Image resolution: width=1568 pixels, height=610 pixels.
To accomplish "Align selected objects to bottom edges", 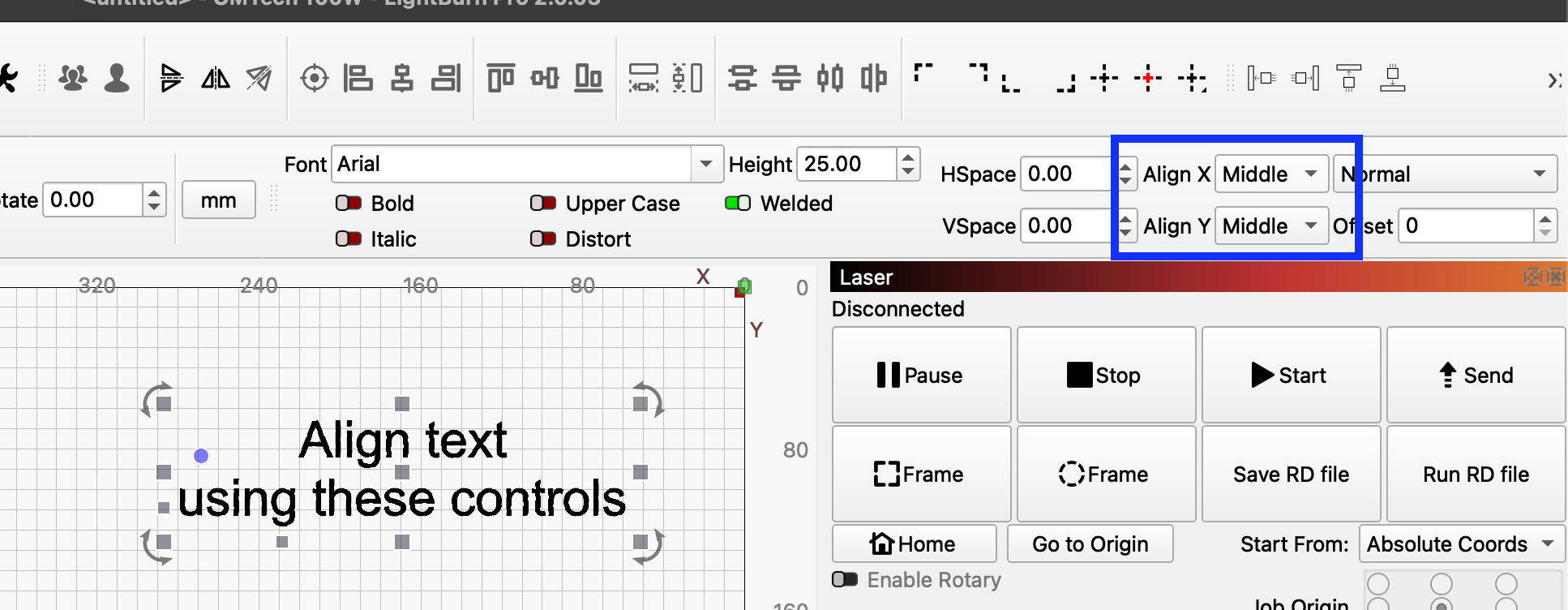I will click(x=589, y=78).
